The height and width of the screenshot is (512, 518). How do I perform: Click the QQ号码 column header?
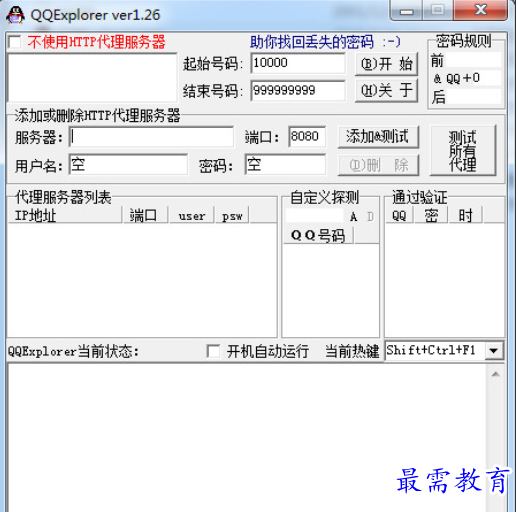318,236
